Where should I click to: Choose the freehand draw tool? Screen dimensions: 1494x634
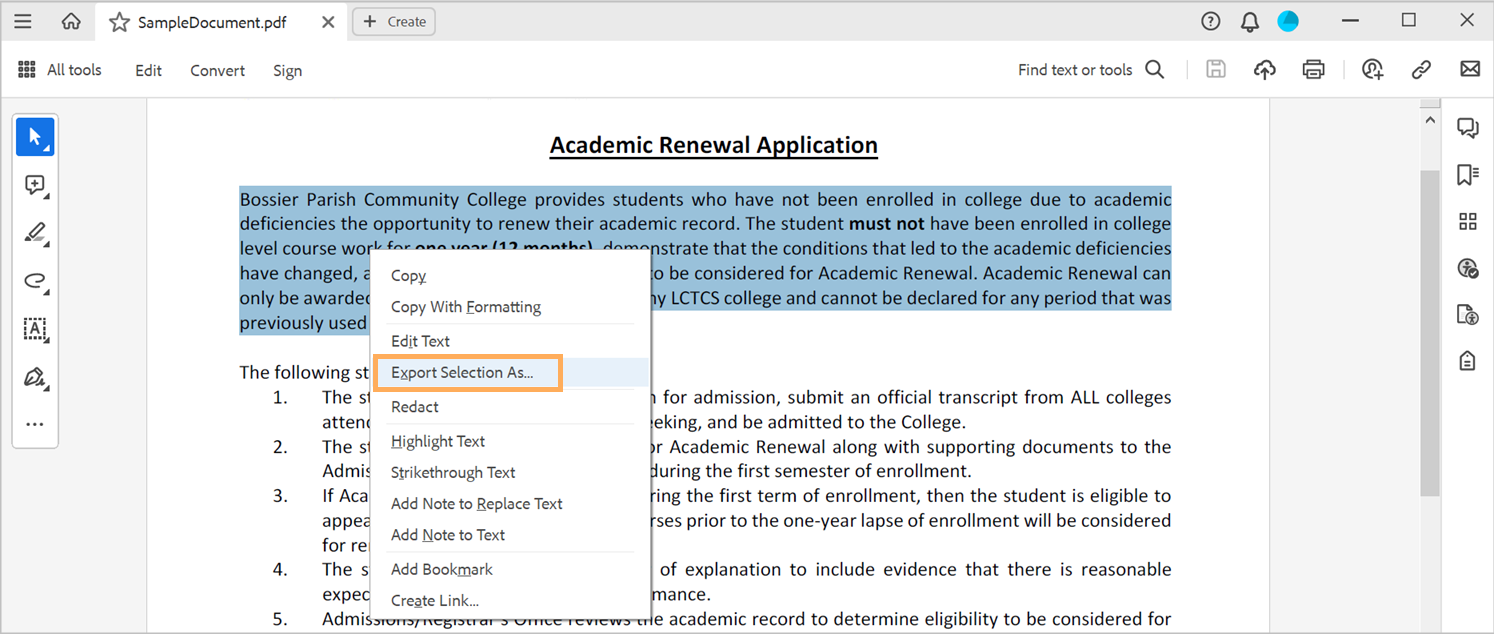[x=35, y=281]
